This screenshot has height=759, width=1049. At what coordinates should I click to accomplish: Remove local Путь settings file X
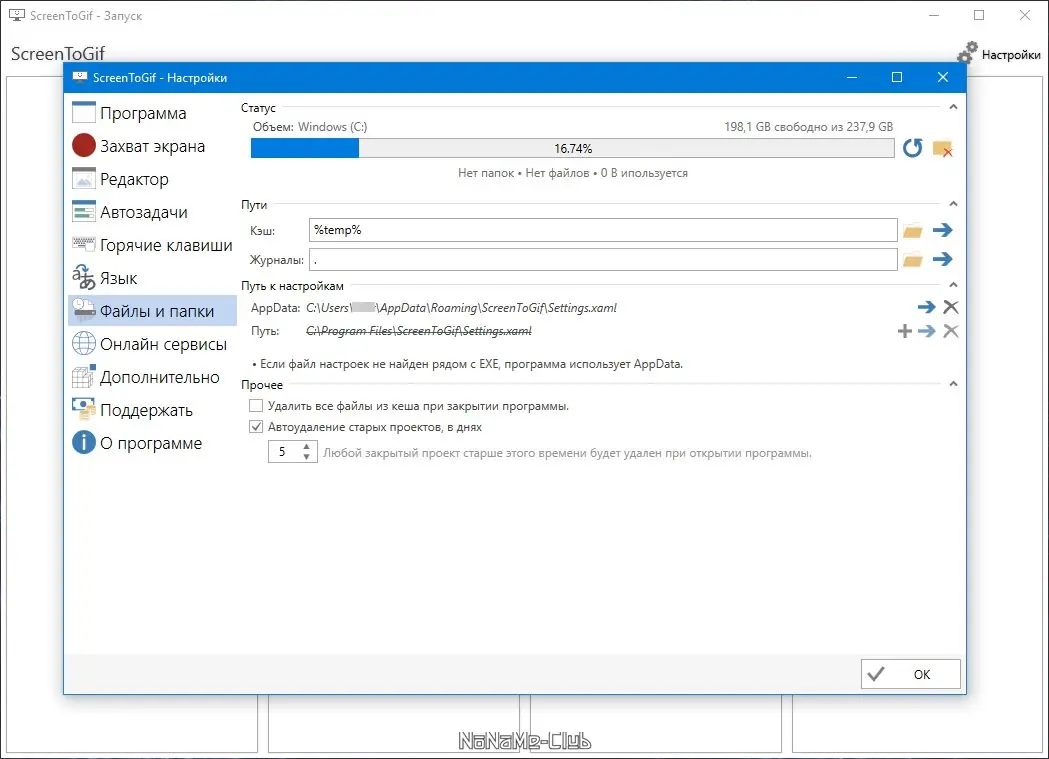951,331
